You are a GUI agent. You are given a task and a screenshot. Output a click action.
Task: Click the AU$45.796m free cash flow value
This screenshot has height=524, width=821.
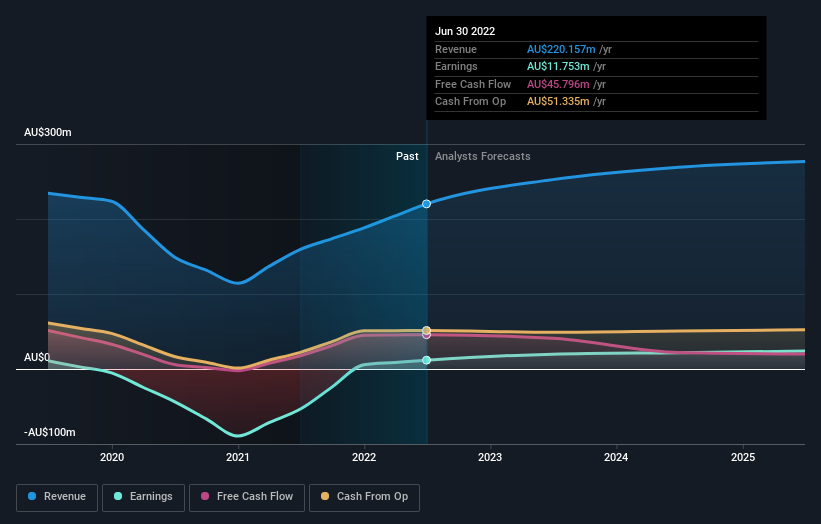(558, 84)
